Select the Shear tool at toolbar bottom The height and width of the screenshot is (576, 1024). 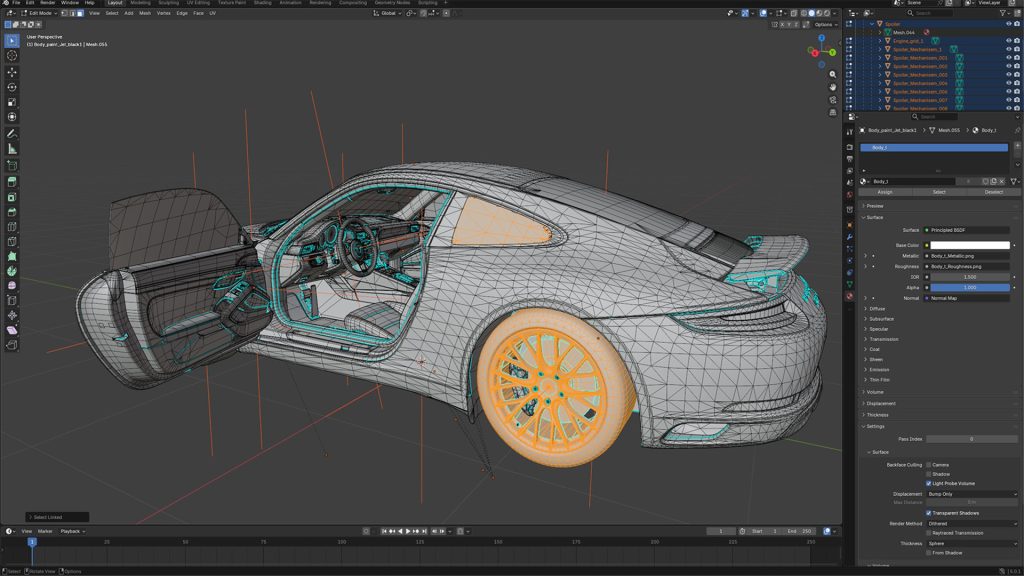click(x=12, y=330)
